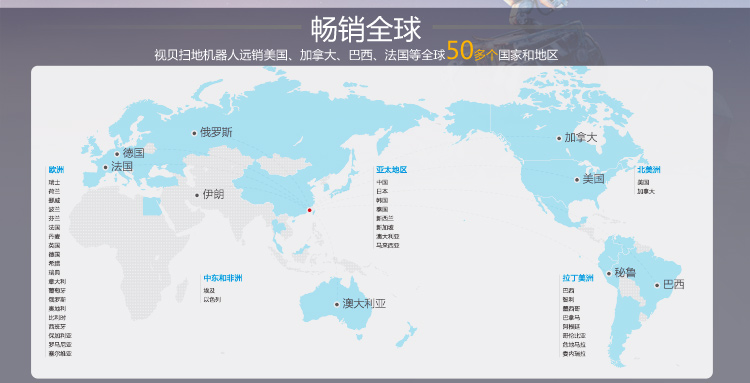Click the 俄罗斯 map marker dot

194,133
